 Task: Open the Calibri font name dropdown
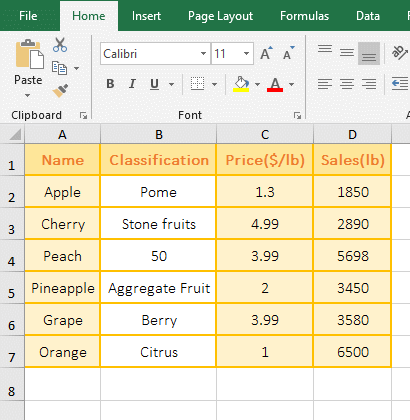(203, 53)
